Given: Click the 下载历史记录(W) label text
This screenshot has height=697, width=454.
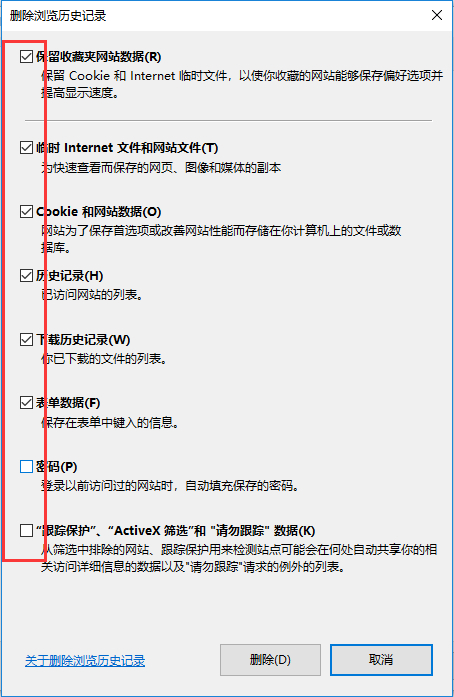Looking at the screenshot, I should 83,340.
